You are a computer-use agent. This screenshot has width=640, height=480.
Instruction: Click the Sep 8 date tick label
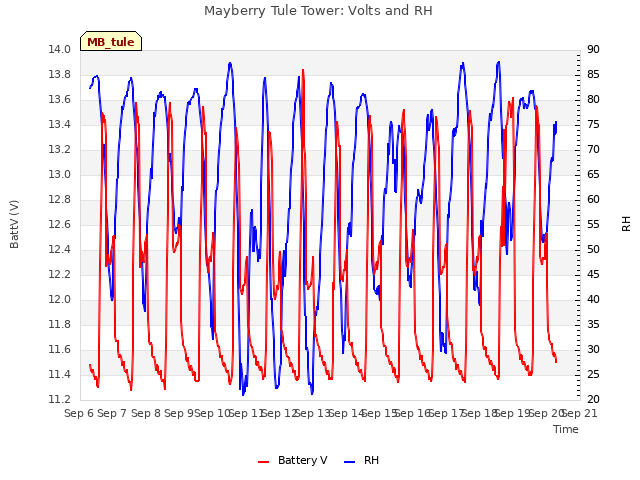pos(146,413)
